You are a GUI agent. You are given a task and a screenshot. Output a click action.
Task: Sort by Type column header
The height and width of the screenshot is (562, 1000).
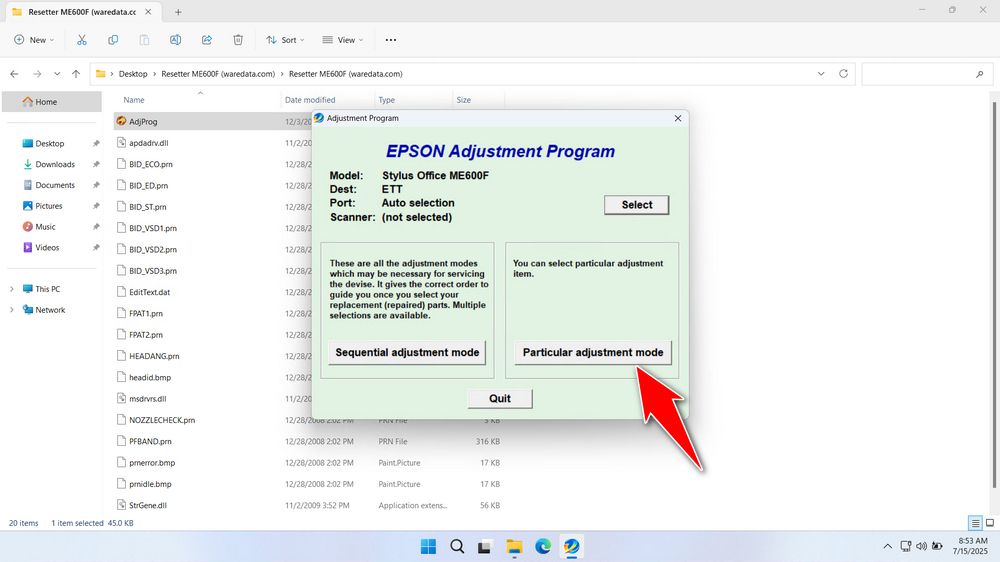386,100
